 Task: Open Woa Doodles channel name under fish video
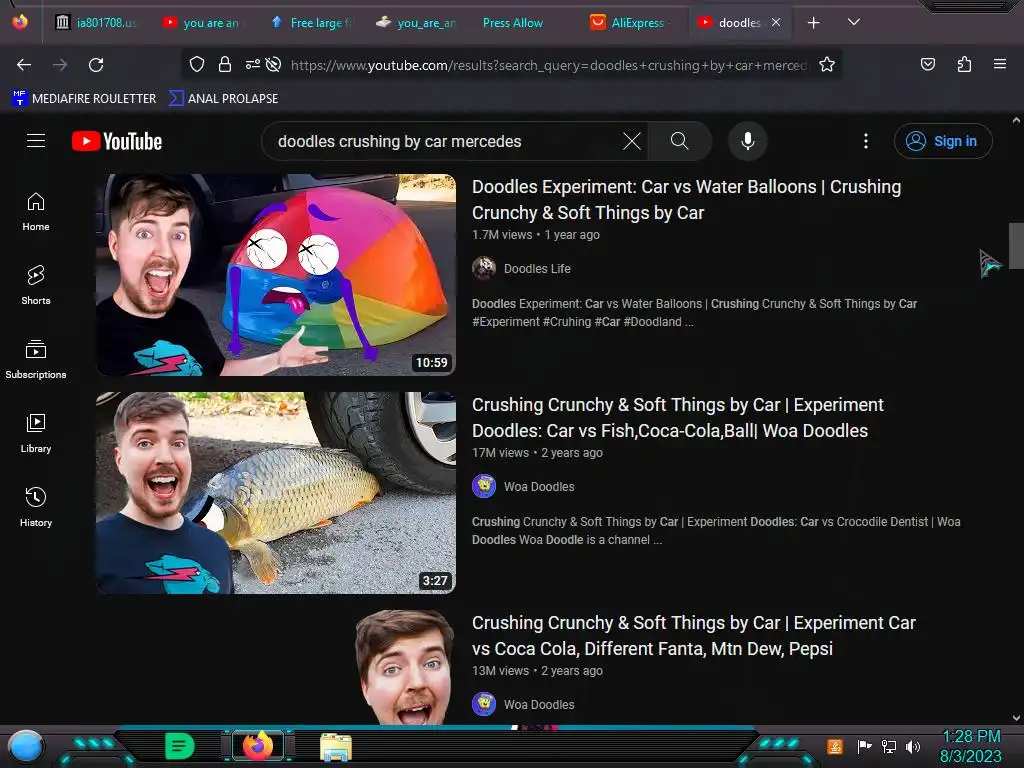pos(539,487)
